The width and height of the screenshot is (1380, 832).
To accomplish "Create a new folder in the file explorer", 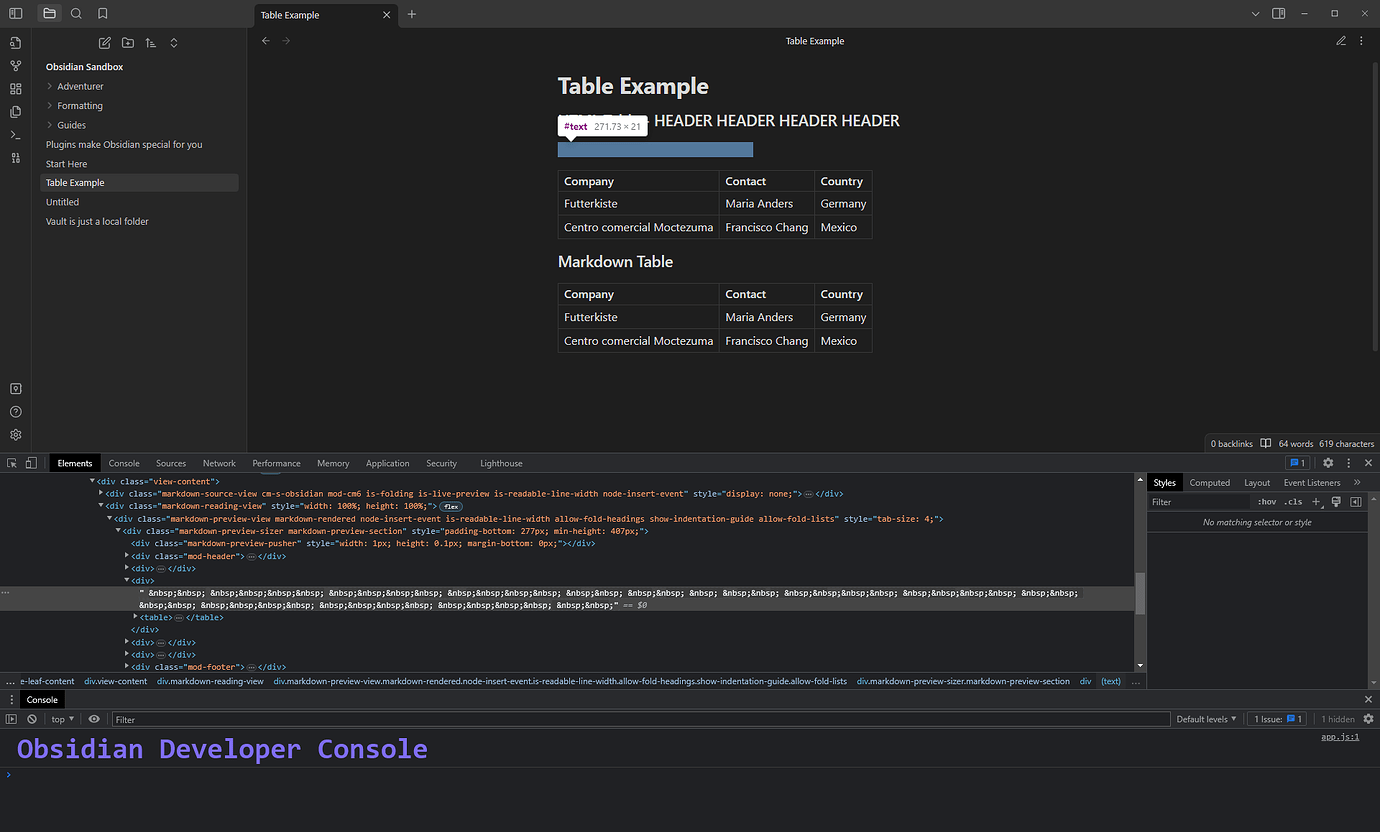I will pyautogui.click(x=128, y=43).
